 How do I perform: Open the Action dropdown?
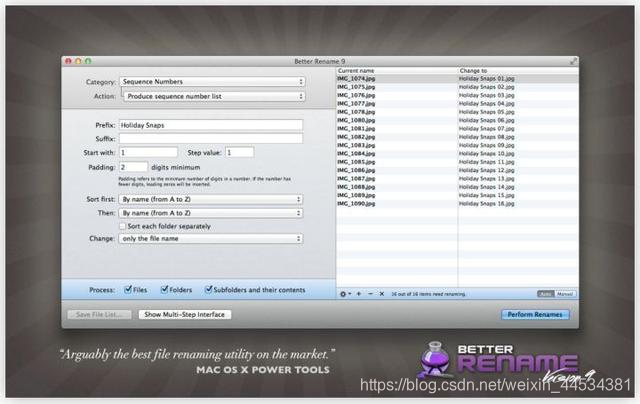[x=214, y=96]
